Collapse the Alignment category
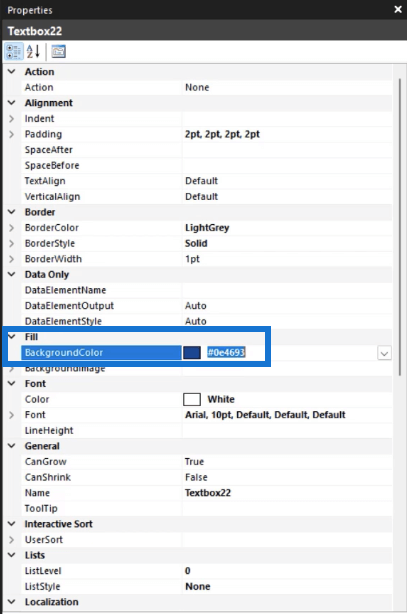The image size is (407, 614). pyautogui.click(x=12, y=103)
